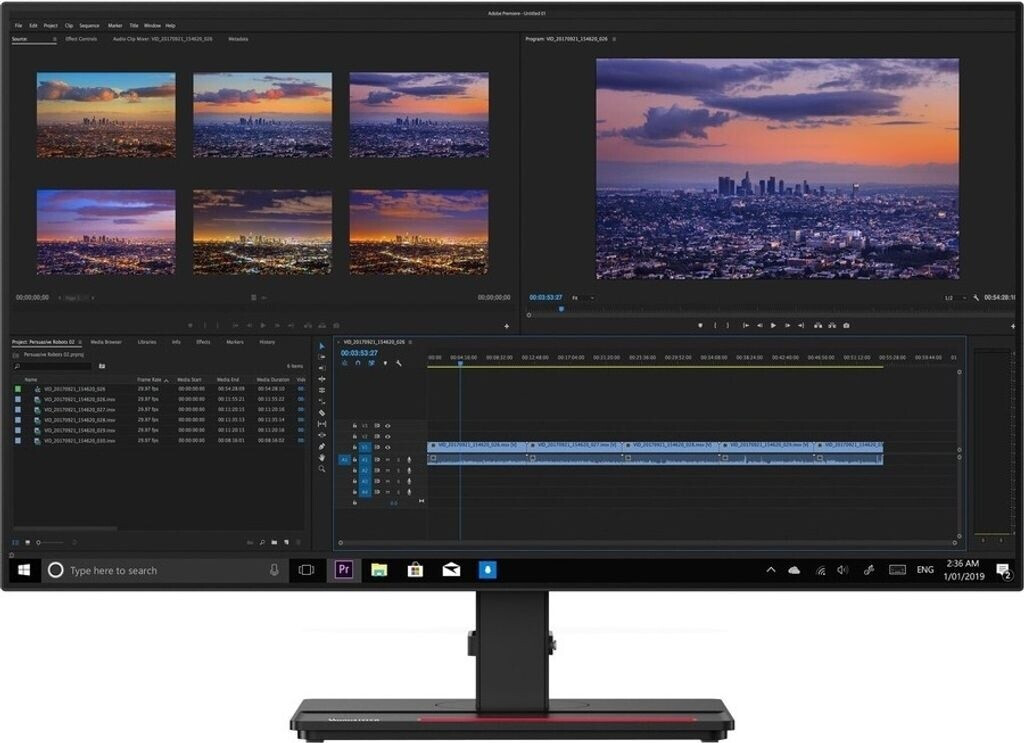This screenshot has height=743, width=1024.
Task: Open the Project panel menu
Action: pyautogui.click(x=80, y=342)
